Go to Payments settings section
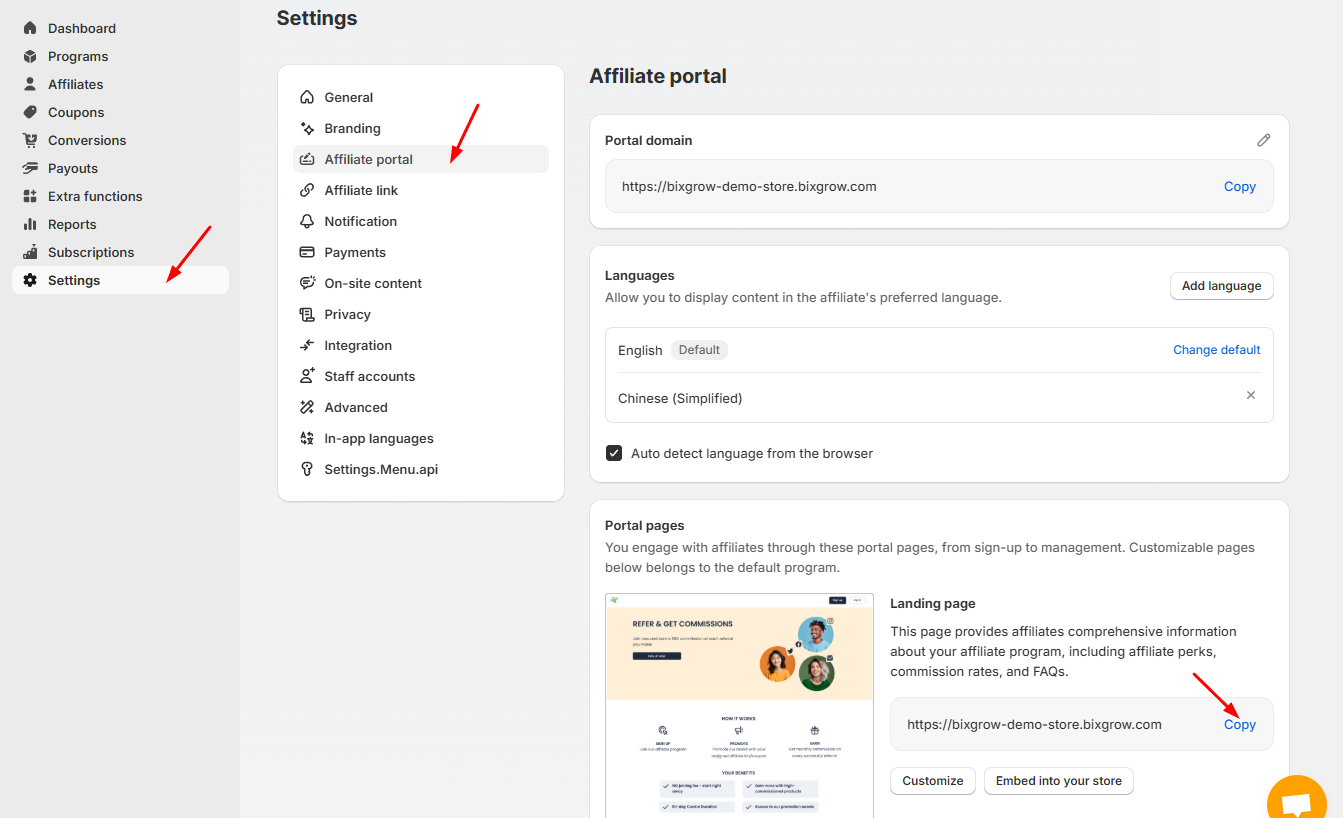 (x=355, y=252)
